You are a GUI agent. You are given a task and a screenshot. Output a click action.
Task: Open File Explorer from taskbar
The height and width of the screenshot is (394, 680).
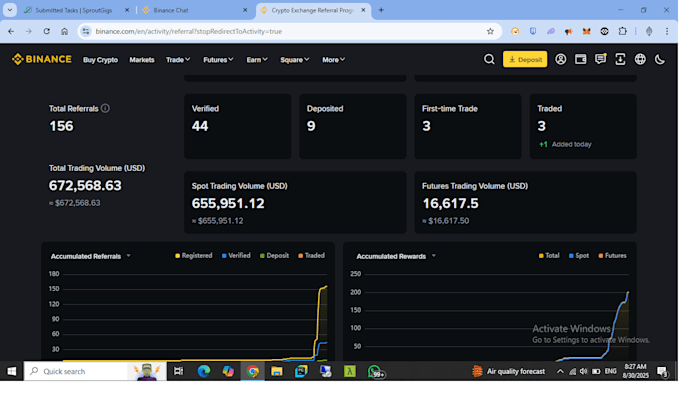coord(276,371)
